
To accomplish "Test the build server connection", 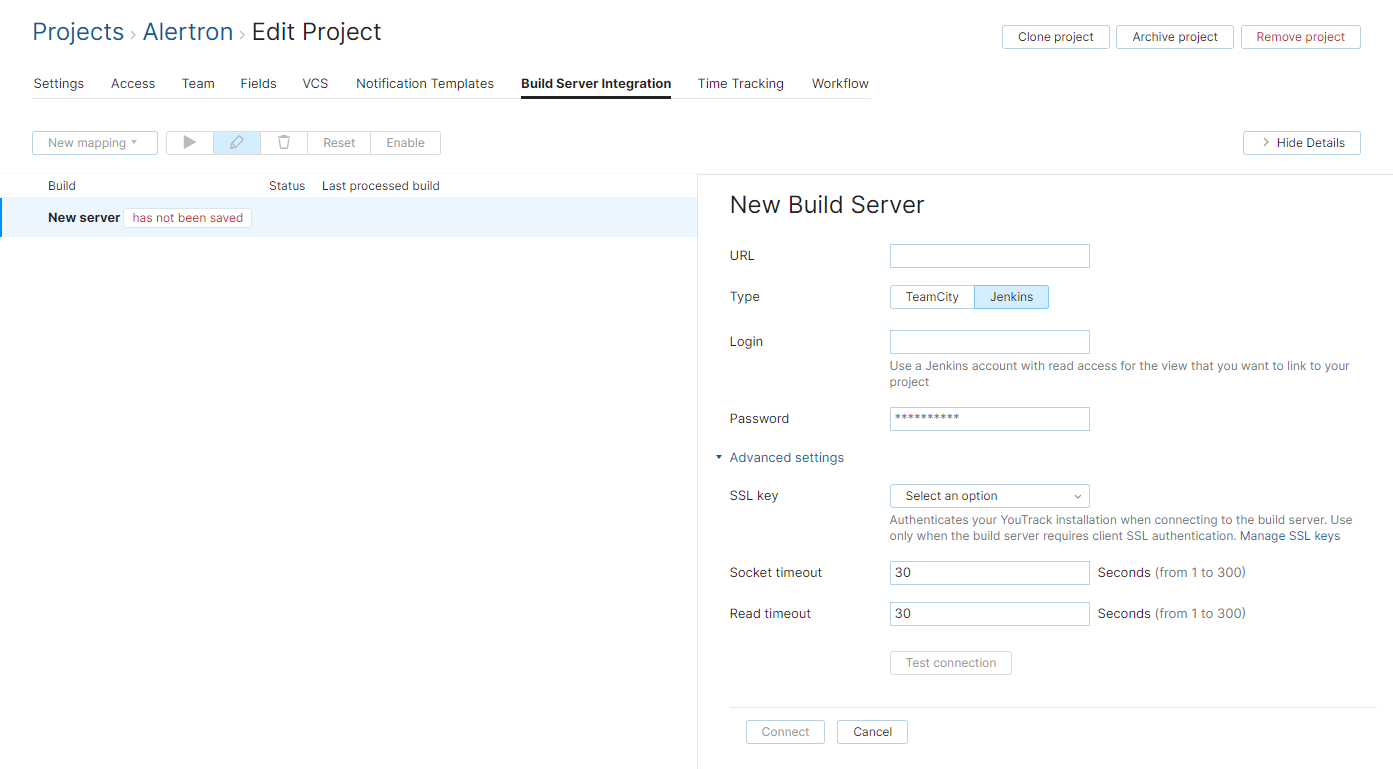I will (950, 662).
